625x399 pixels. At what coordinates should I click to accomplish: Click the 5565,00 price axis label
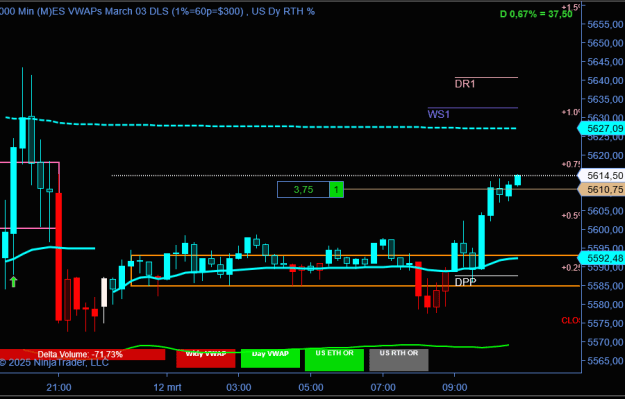pos(605,361)
